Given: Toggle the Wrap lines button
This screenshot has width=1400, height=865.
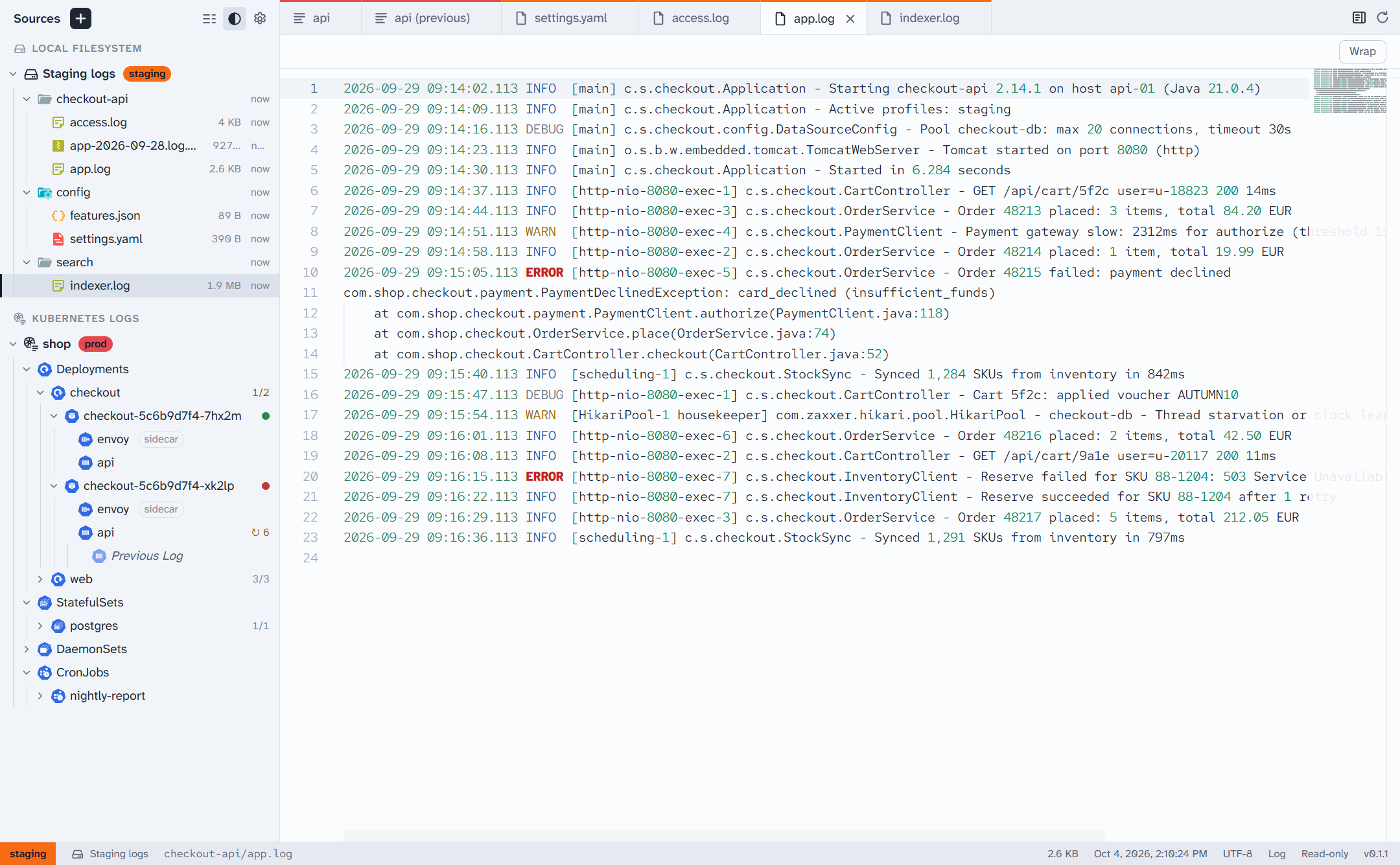Looking at the screenshot, I should pos(1362,51).
